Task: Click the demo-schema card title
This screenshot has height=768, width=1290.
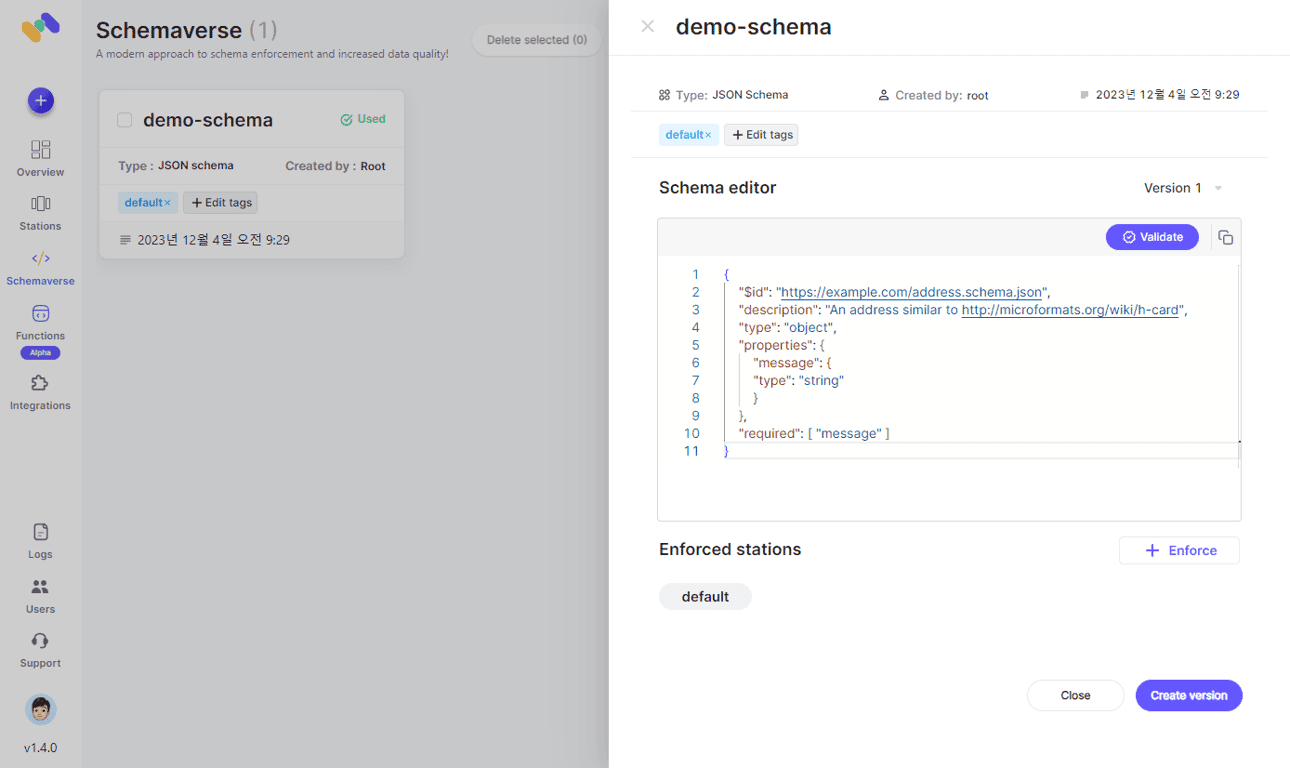Action: click(x=208, y=120)
